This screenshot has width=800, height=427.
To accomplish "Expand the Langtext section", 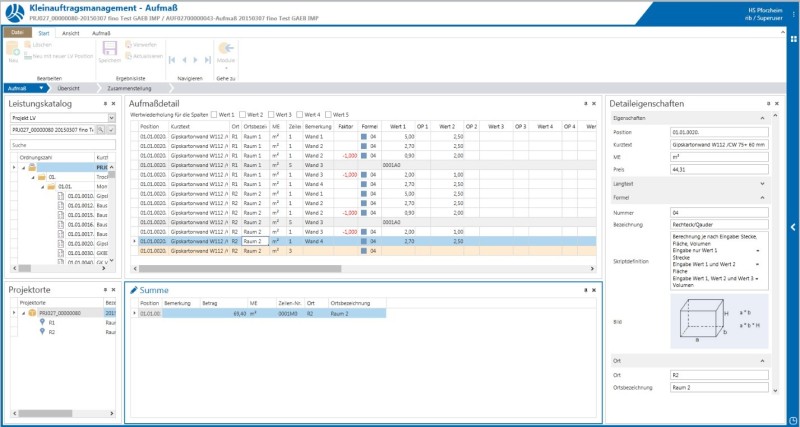I will click(x=762, y=184).
